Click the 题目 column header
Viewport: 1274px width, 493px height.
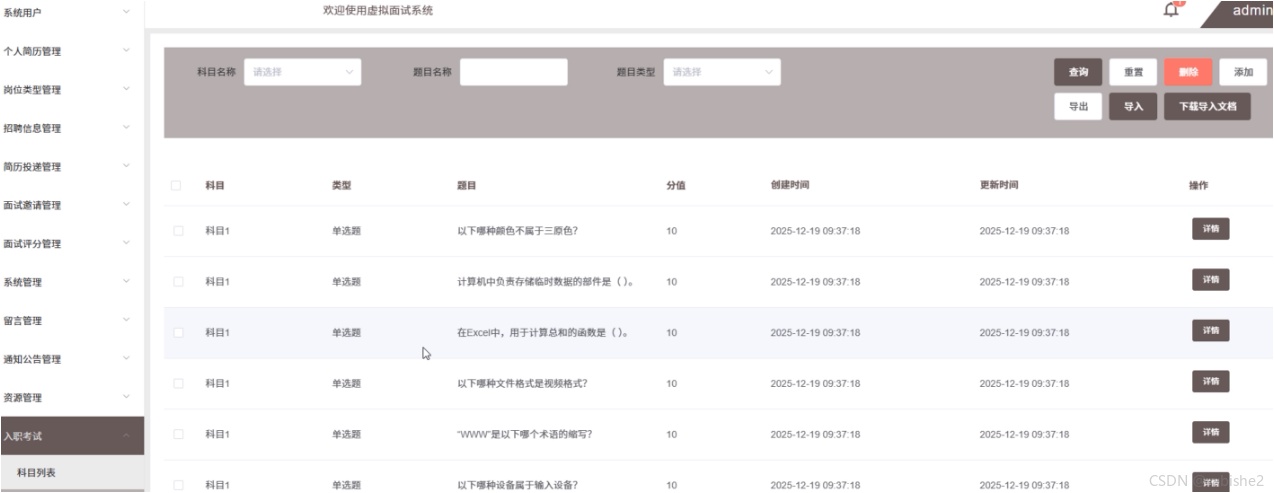coord(466,185)
